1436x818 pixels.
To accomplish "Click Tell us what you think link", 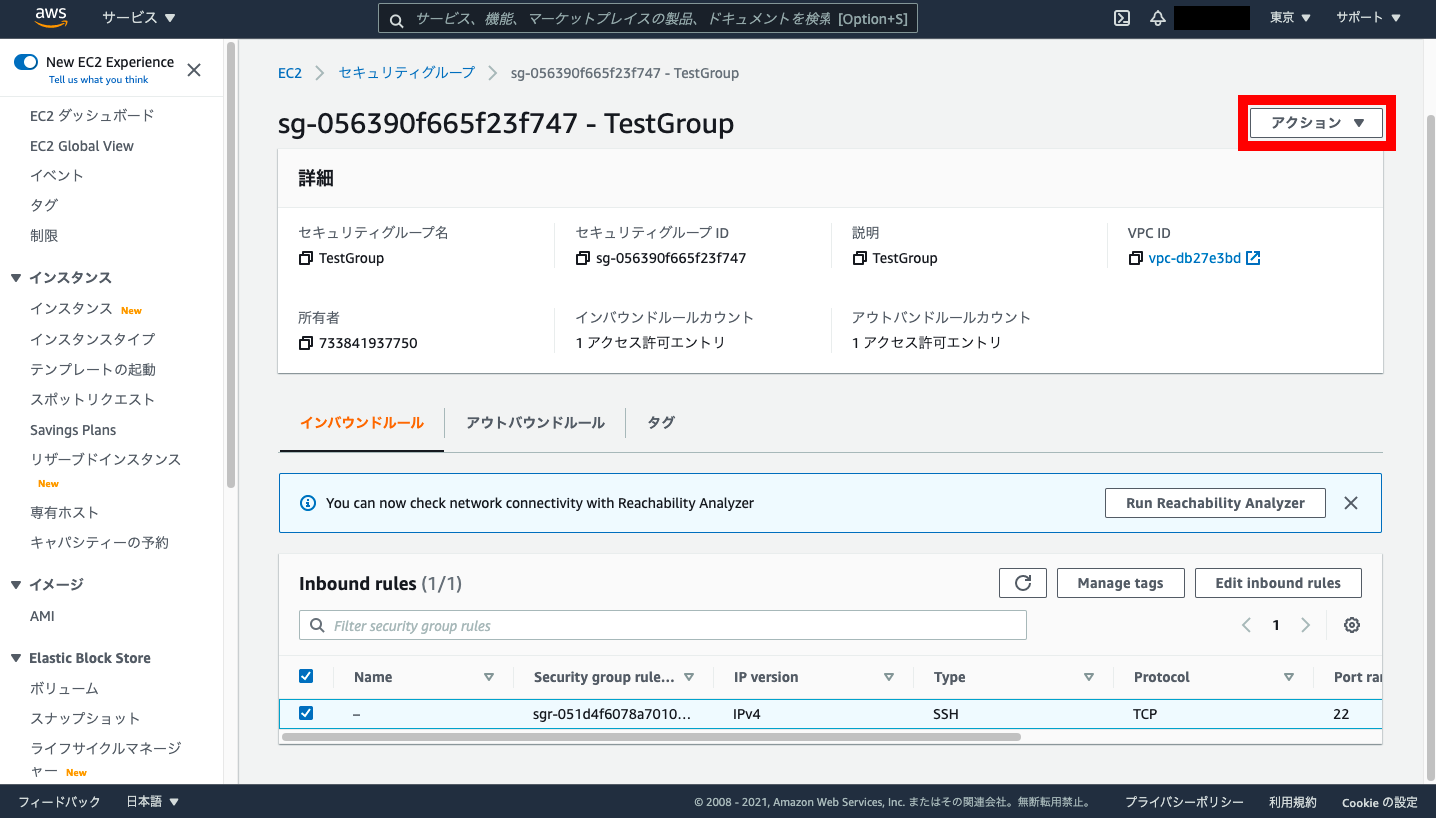I will (98, 80).
